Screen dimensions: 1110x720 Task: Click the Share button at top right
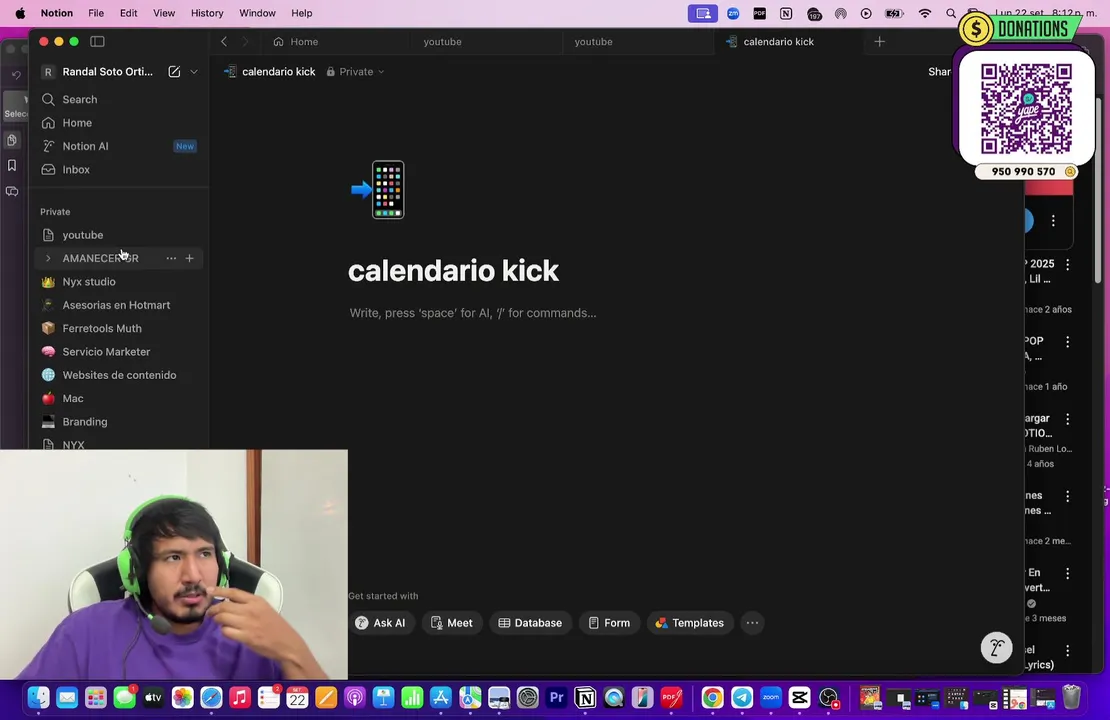939,72
